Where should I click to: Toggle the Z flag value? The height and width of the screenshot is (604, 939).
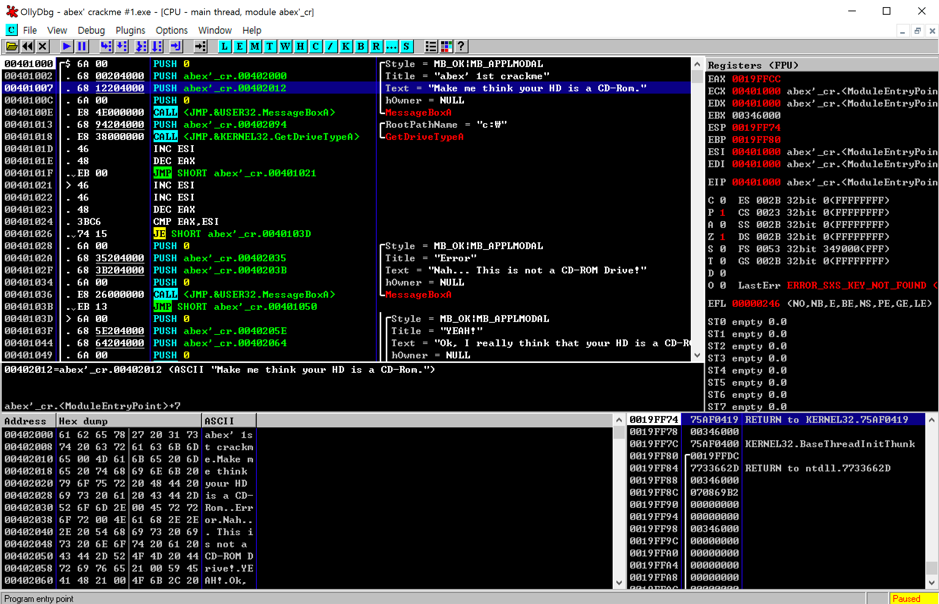click(722, 236)
